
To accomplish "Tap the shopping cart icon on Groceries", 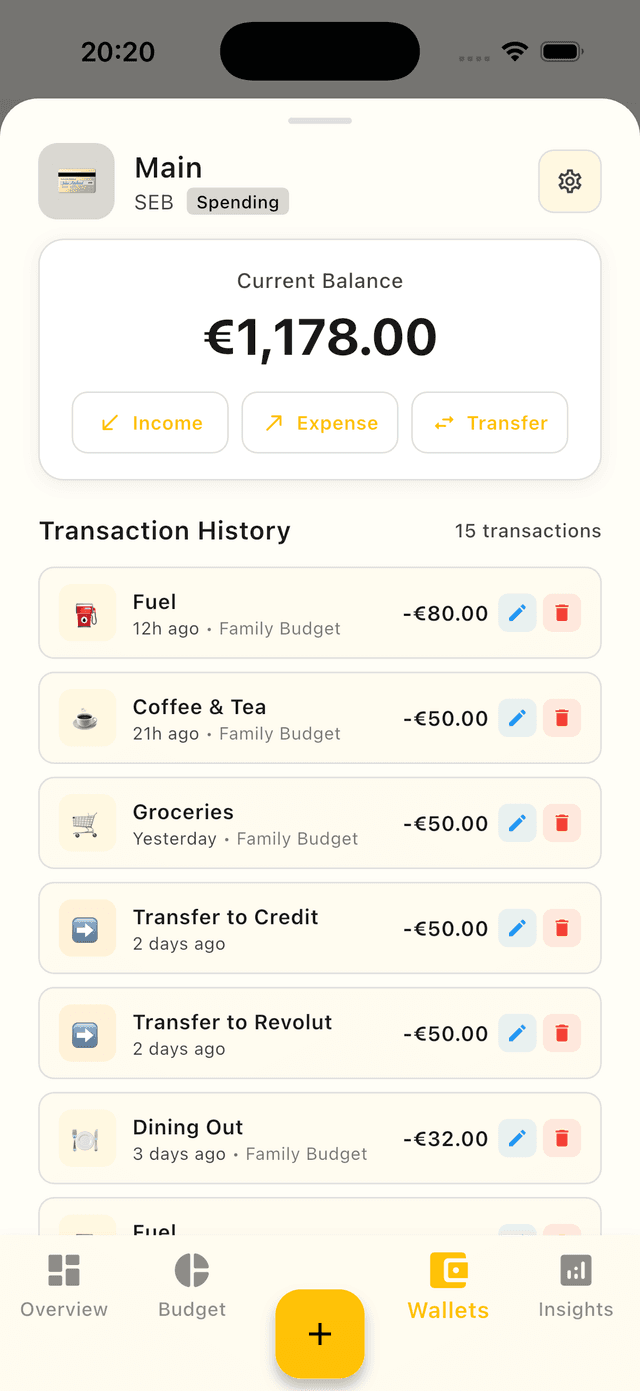I will [86, 823].
